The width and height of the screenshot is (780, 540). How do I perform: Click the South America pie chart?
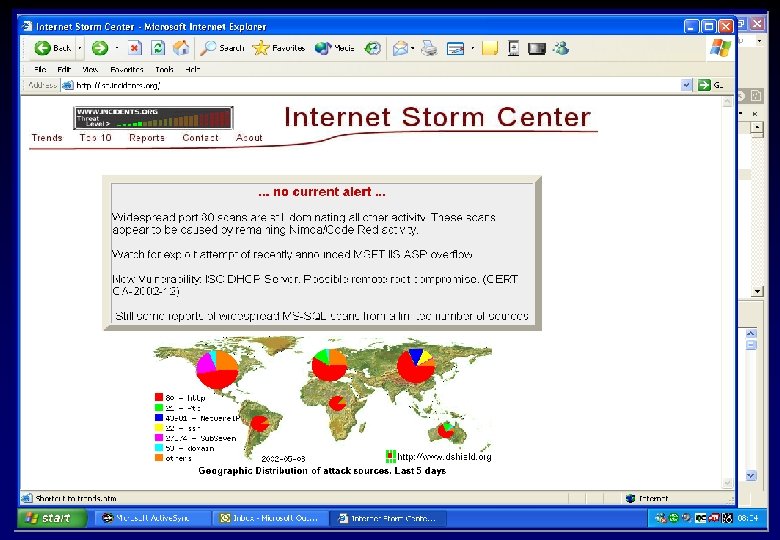coord(259,424)
